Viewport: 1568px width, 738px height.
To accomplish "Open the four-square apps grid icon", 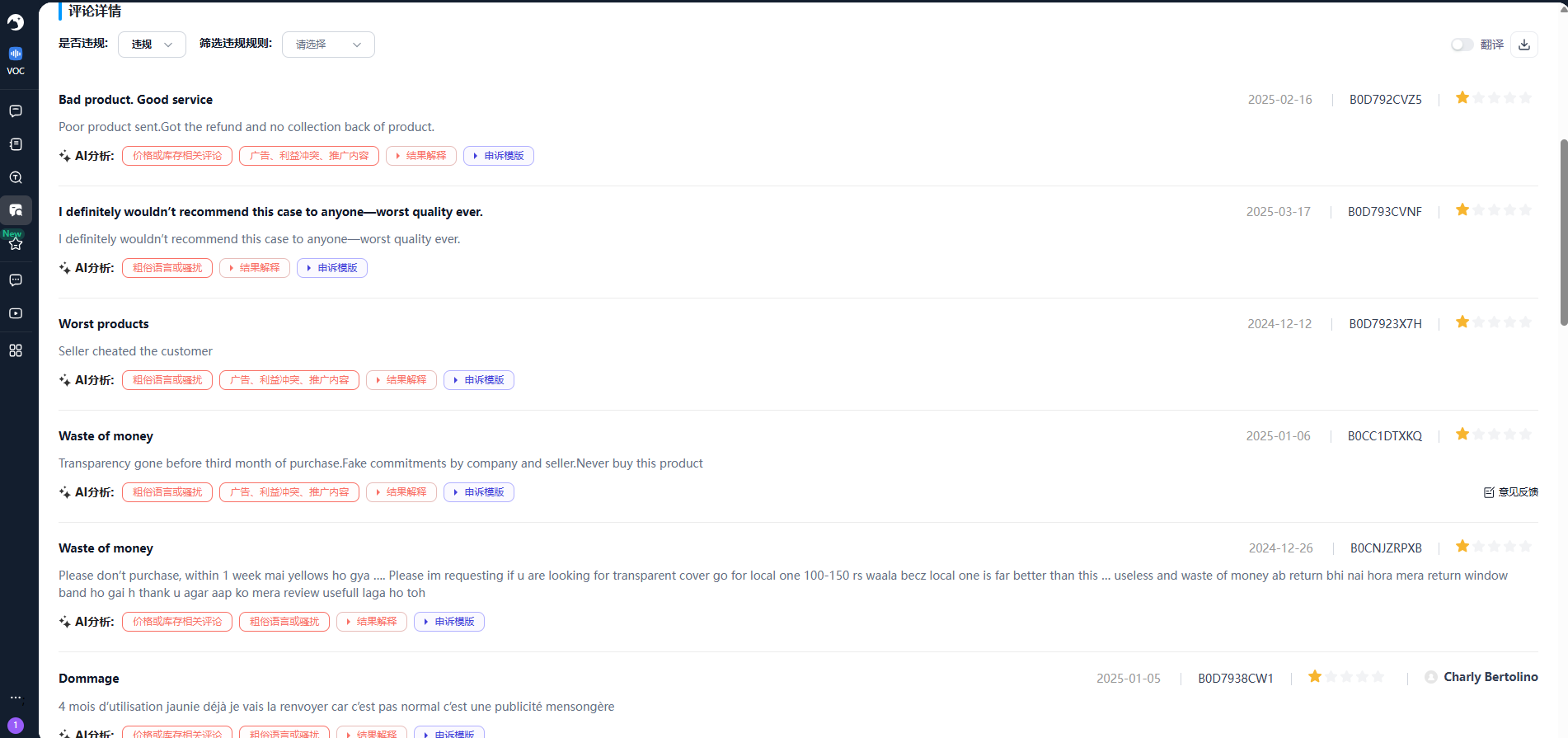I will 16,350.
